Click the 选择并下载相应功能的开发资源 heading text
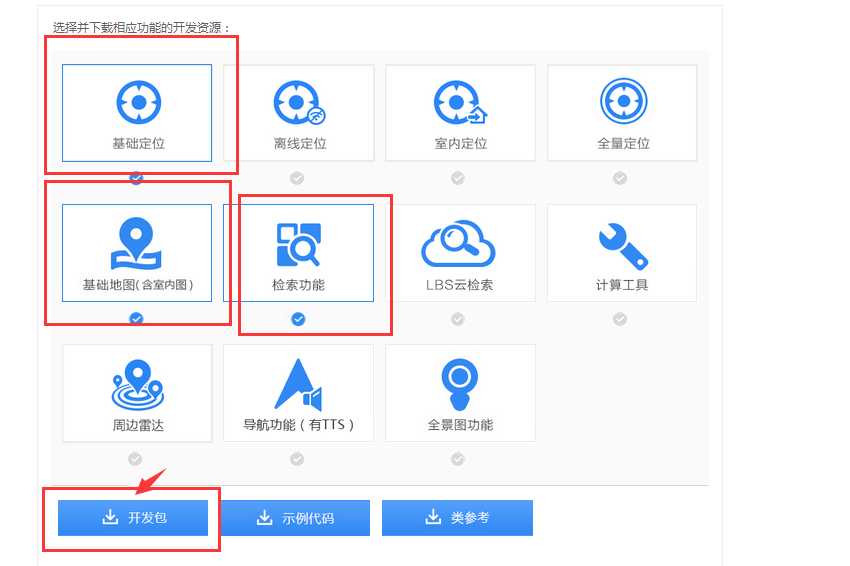 click(141, 27)
